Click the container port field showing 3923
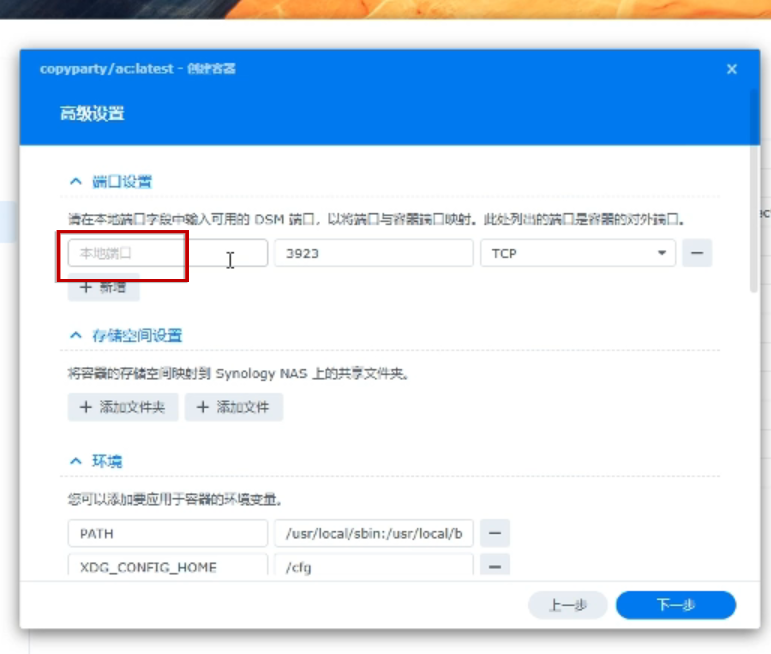This screenshot has height=654, width=771. 373,254
